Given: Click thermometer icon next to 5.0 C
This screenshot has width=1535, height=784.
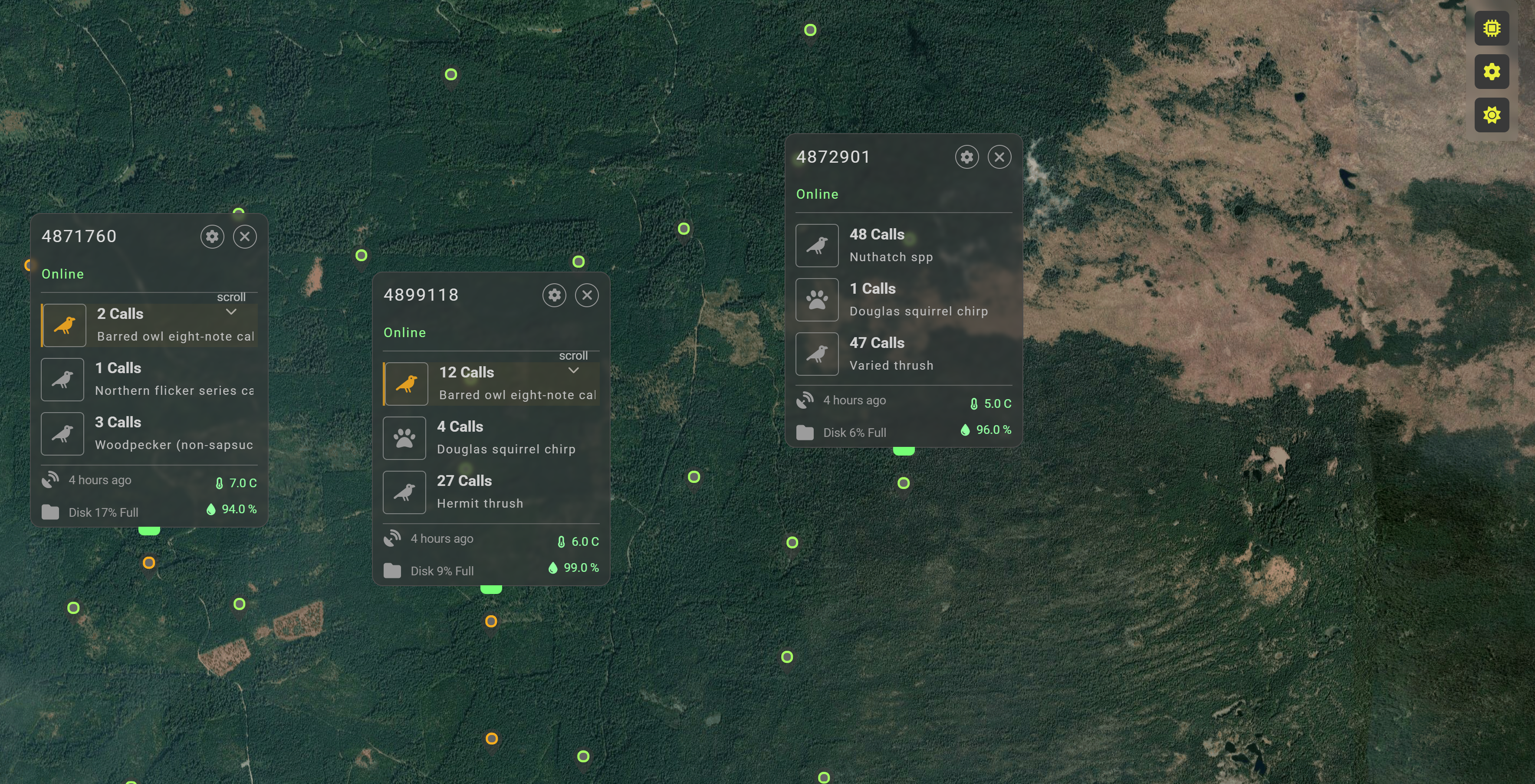Looking at the screenshot, I should point(974,403).
